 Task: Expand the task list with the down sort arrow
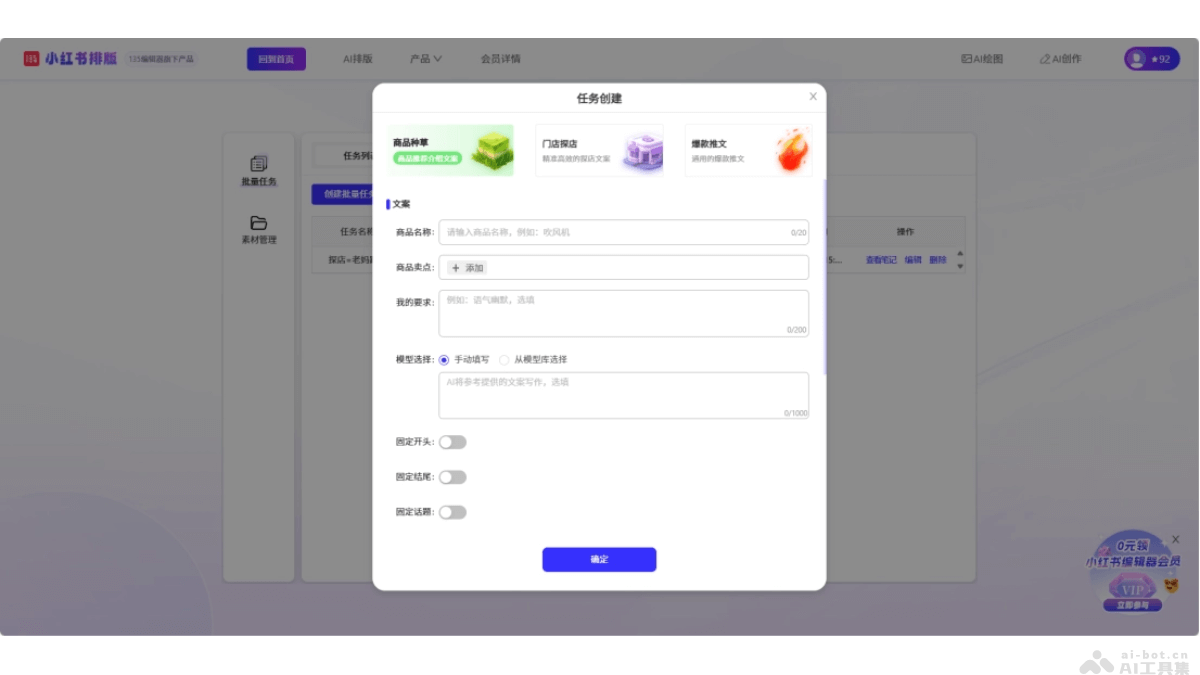960,267
